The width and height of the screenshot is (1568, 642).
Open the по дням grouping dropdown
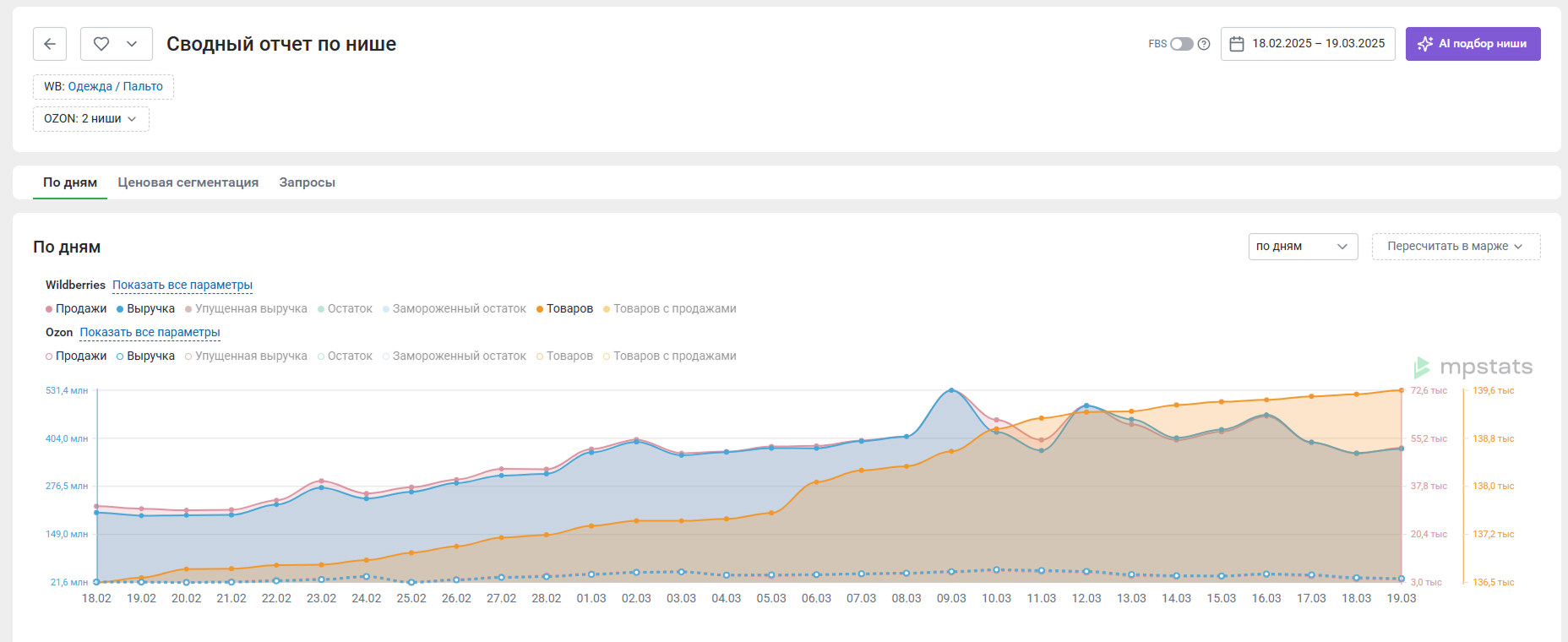(x=1303, y=247)
